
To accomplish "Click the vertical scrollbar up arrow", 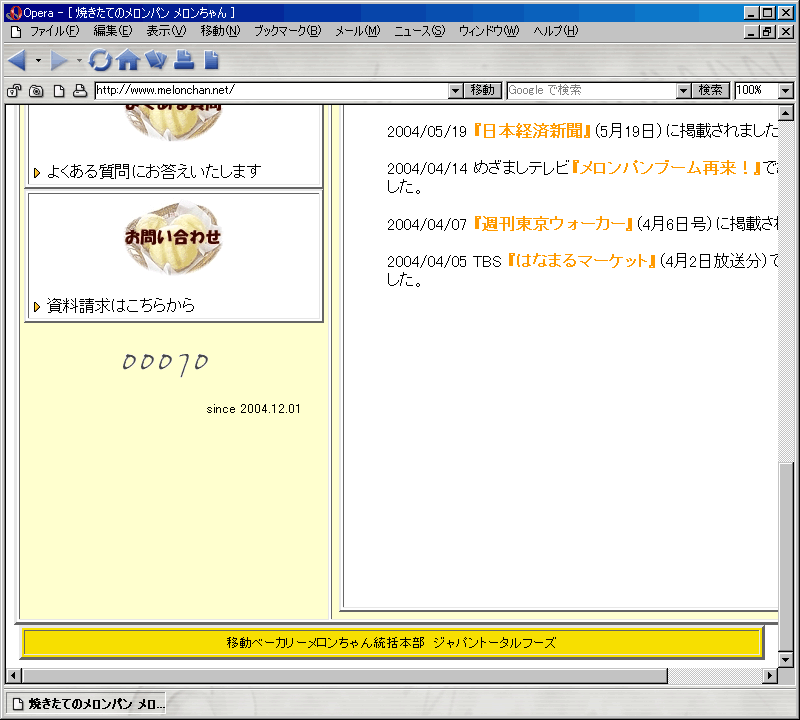I will tap(786, 113).
